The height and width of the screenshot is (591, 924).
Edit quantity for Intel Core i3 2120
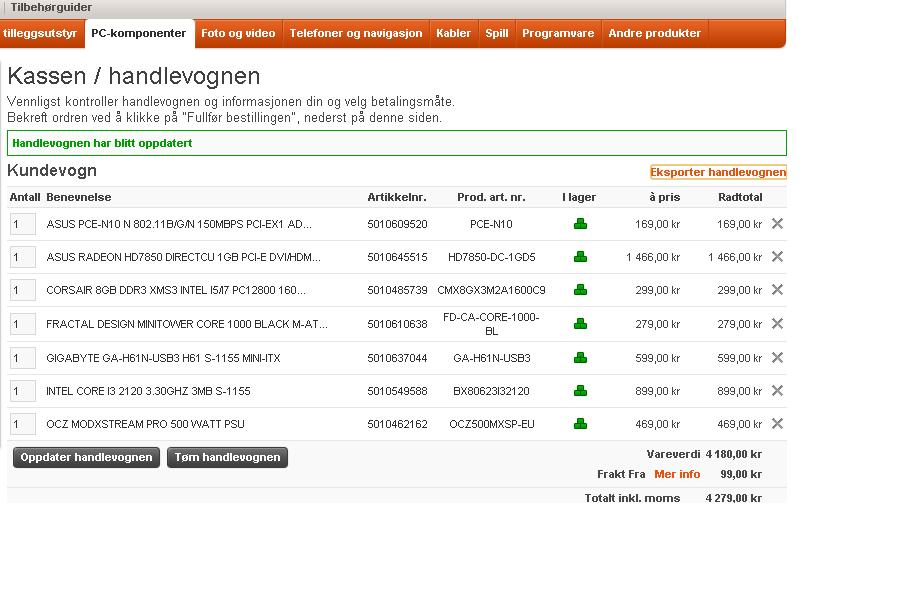tap(23, 391)
